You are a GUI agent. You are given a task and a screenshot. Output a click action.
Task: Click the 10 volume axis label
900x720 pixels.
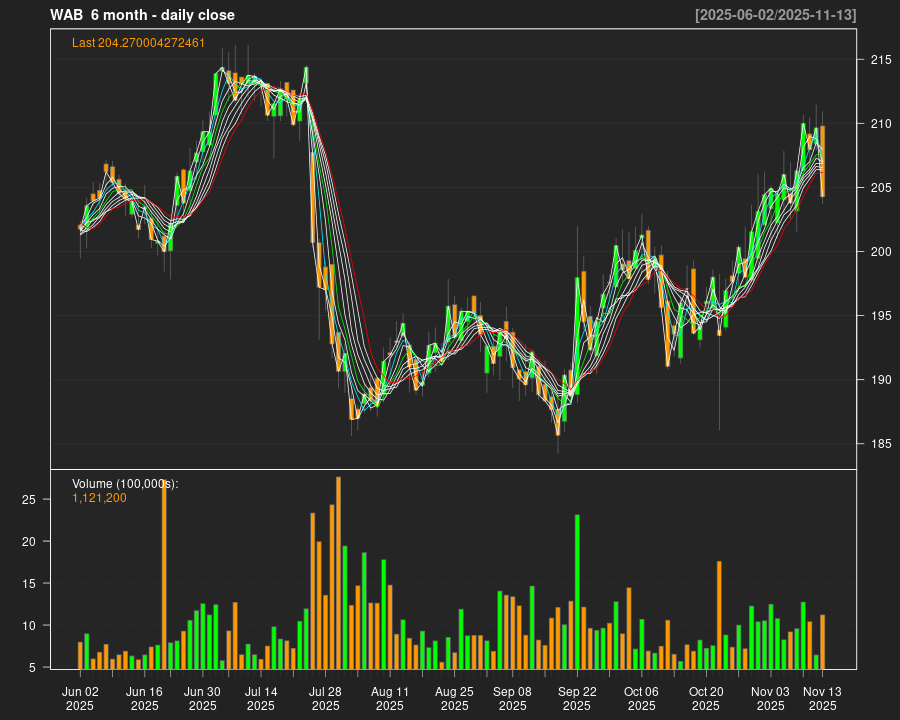click(x=30, y=626)
